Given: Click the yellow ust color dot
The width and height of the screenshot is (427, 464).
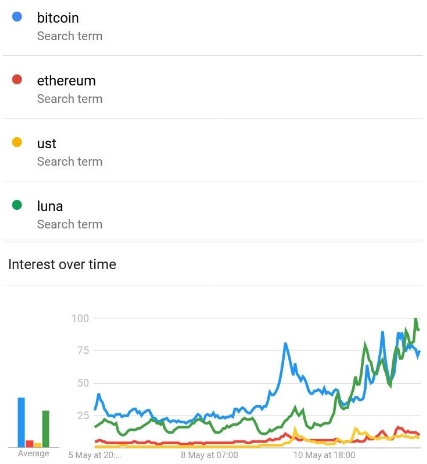Looking at the screenshot, I should point(17,142).
